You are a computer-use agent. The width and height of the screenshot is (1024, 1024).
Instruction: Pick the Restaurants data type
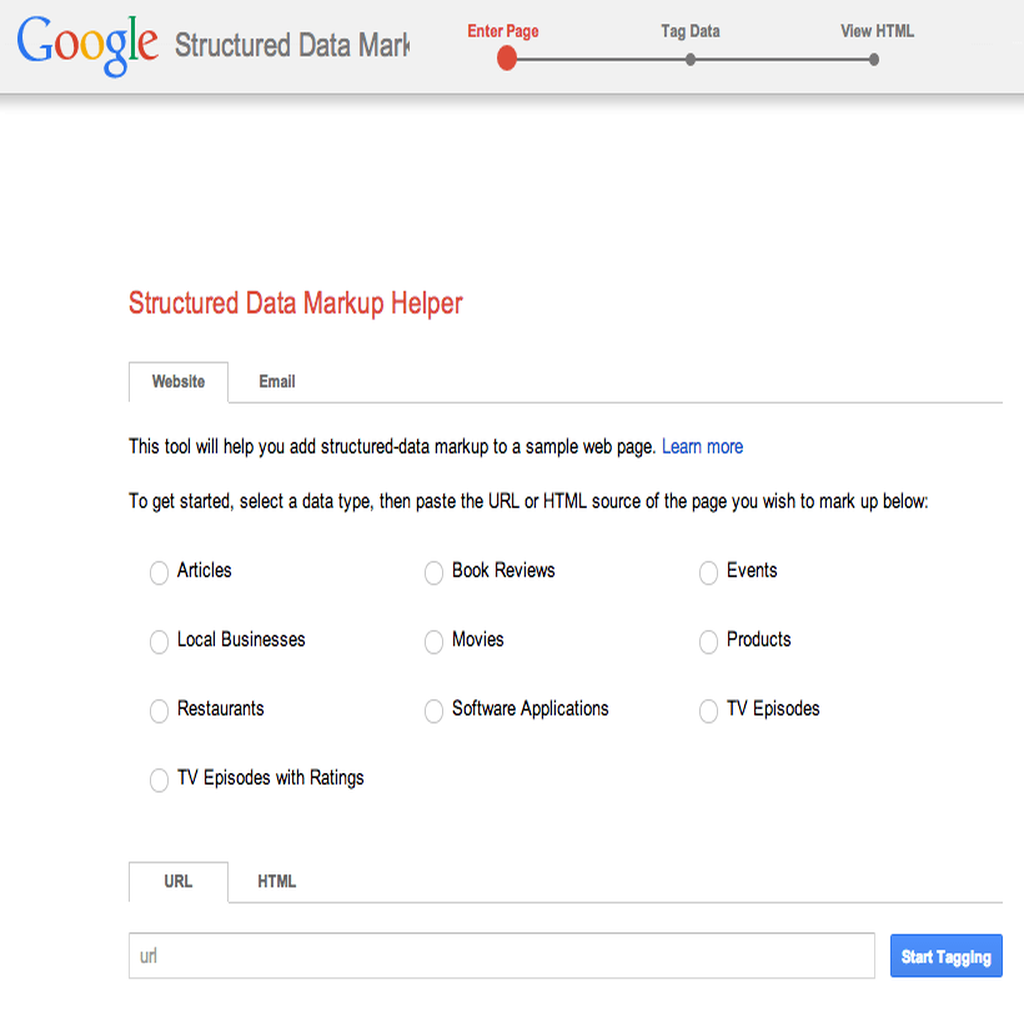click(x=159, y=711)
